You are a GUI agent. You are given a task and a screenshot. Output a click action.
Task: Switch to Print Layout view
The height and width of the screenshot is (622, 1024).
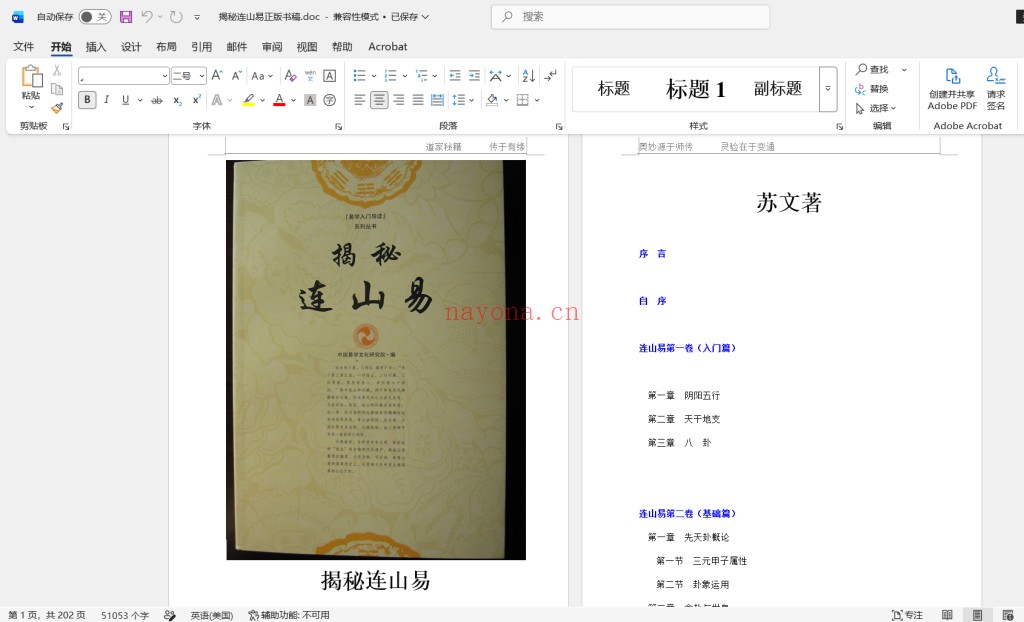coord(978,615)
